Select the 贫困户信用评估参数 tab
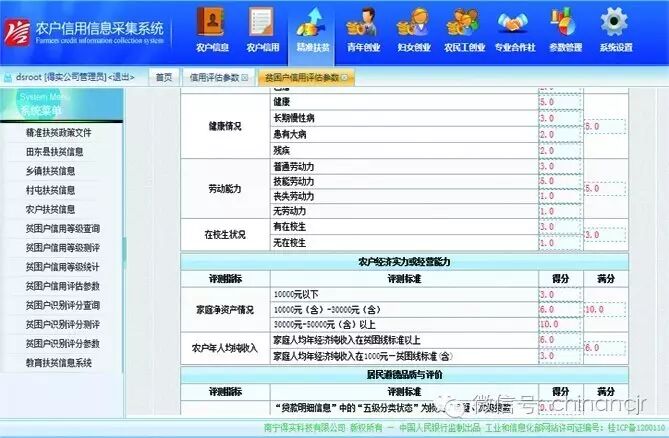The image size is (669, 438). click(x=302, y=78)
